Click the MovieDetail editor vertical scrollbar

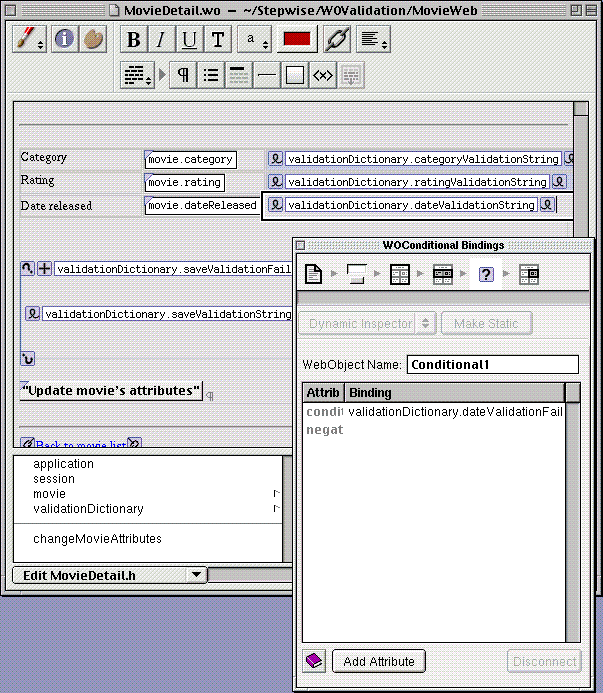580,170
